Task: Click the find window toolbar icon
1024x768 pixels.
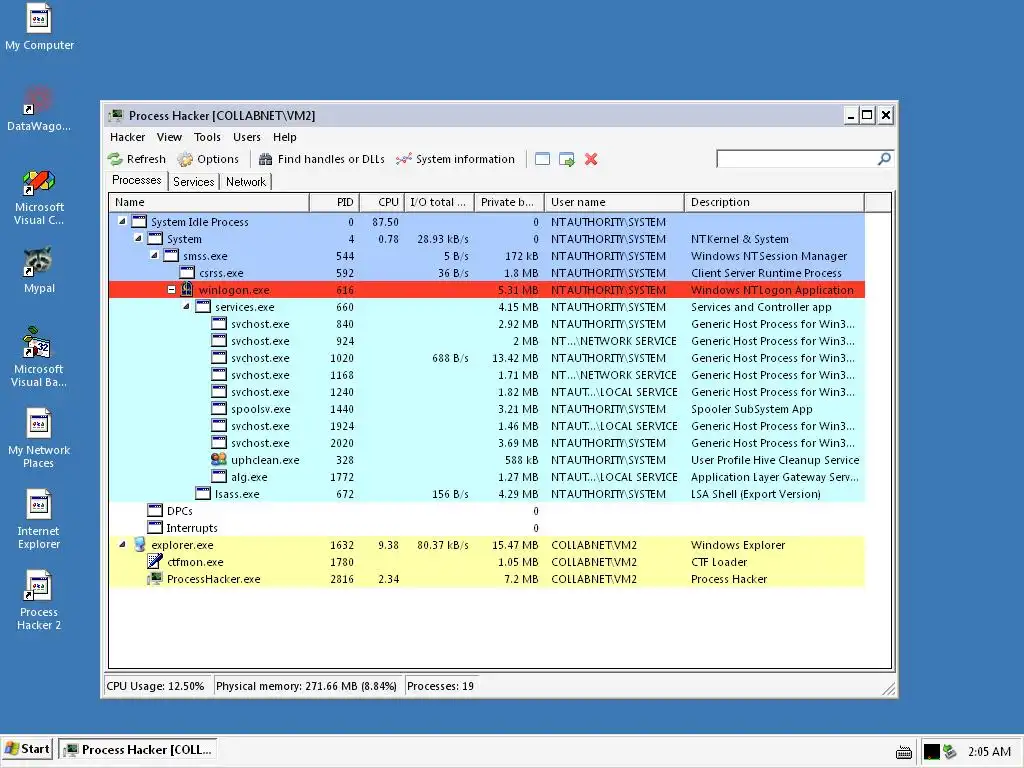Action: pos(542,159)
